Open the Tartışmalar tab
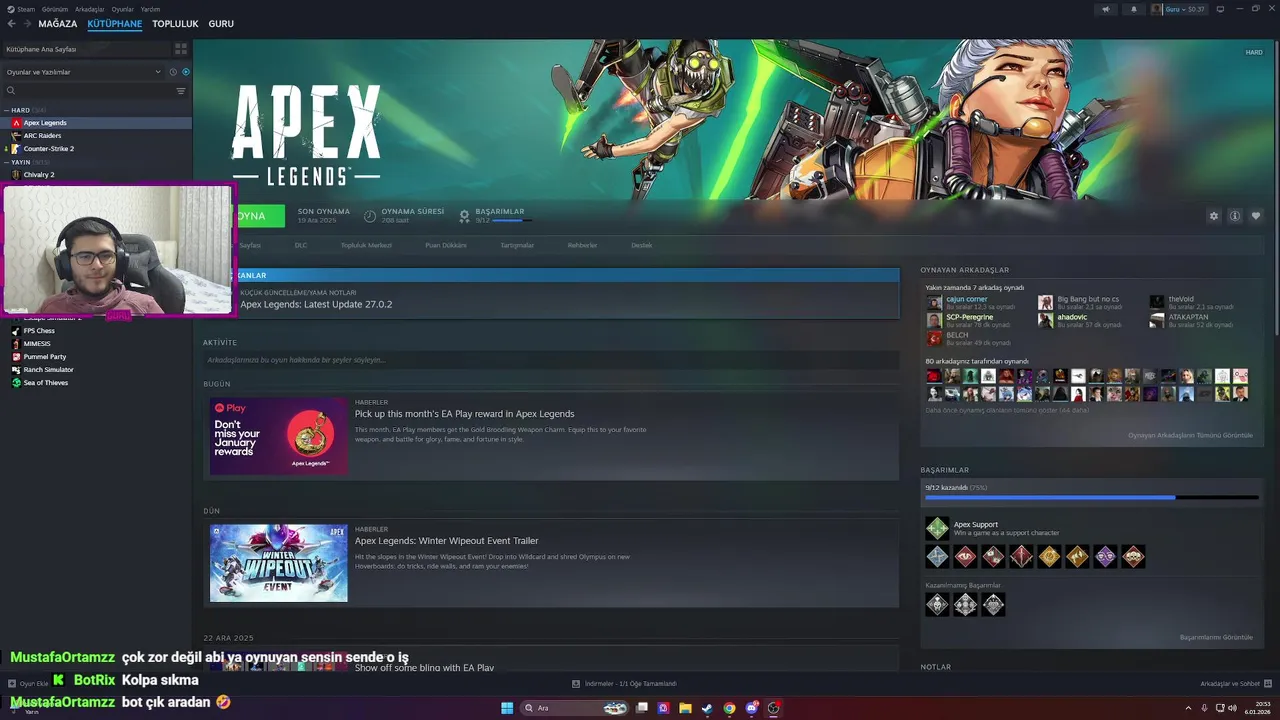The image size is (1280, 720). pyautogui.click(x=517, y=245)
